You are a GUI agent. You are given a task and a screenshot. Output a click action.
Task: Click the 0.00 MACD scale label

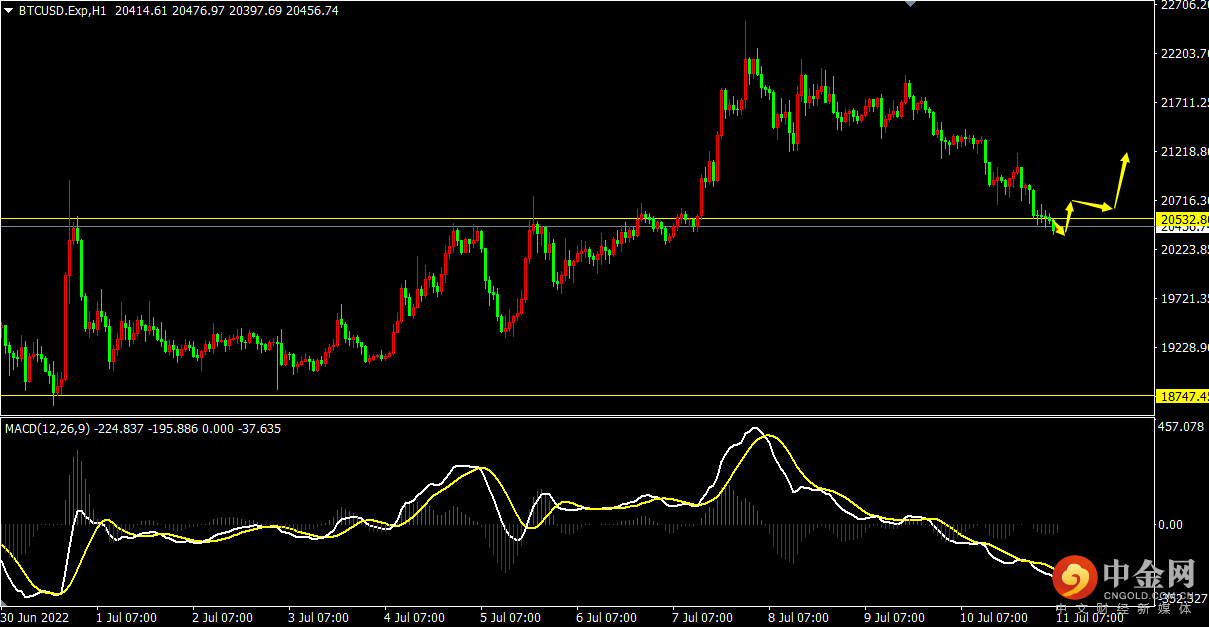pyautogui.click(x=1170, y=524)
